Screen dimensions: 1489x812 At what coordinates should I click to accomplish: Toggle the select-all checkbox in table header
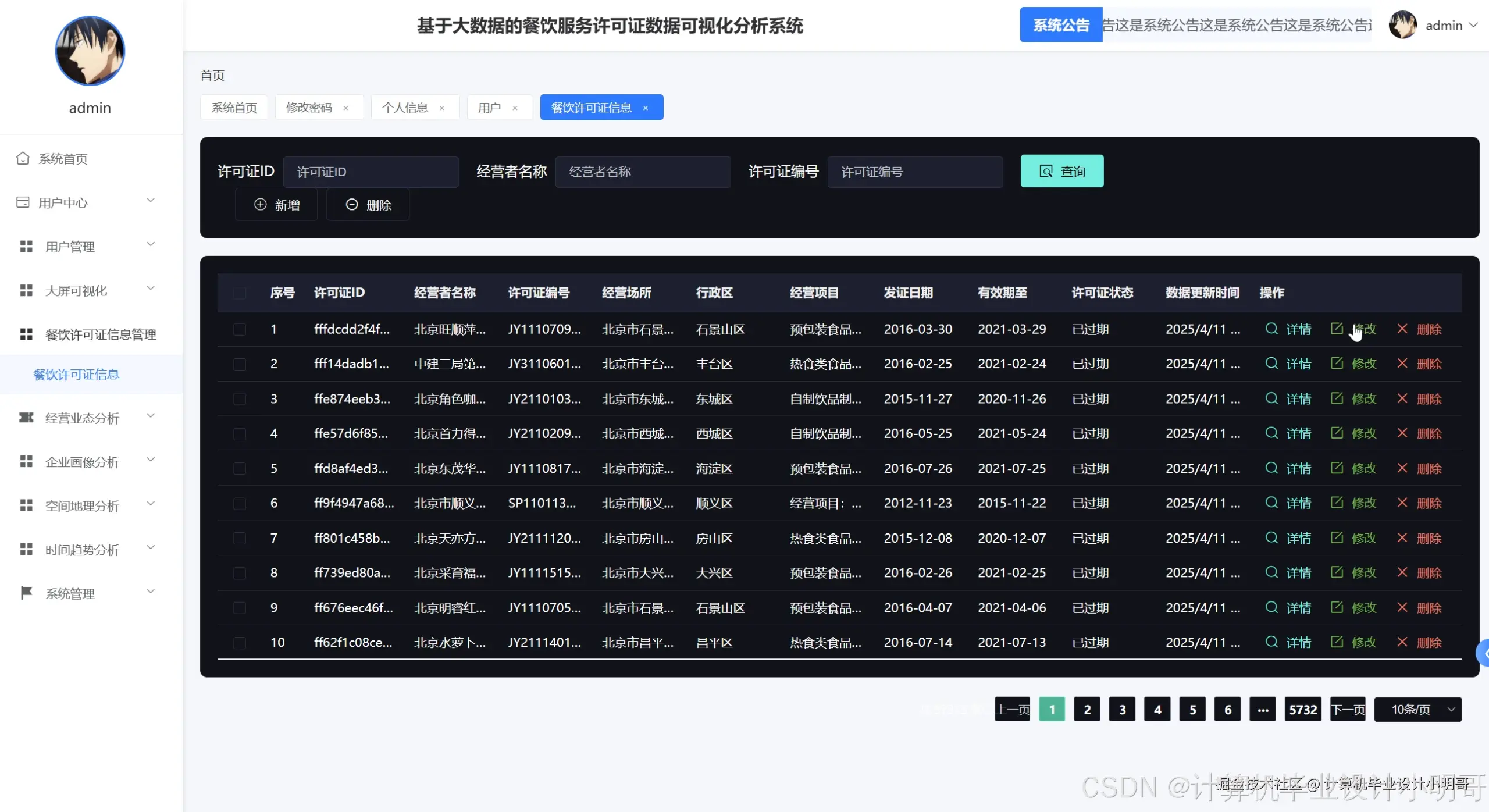pyautogui.click(x=240, y=293)
